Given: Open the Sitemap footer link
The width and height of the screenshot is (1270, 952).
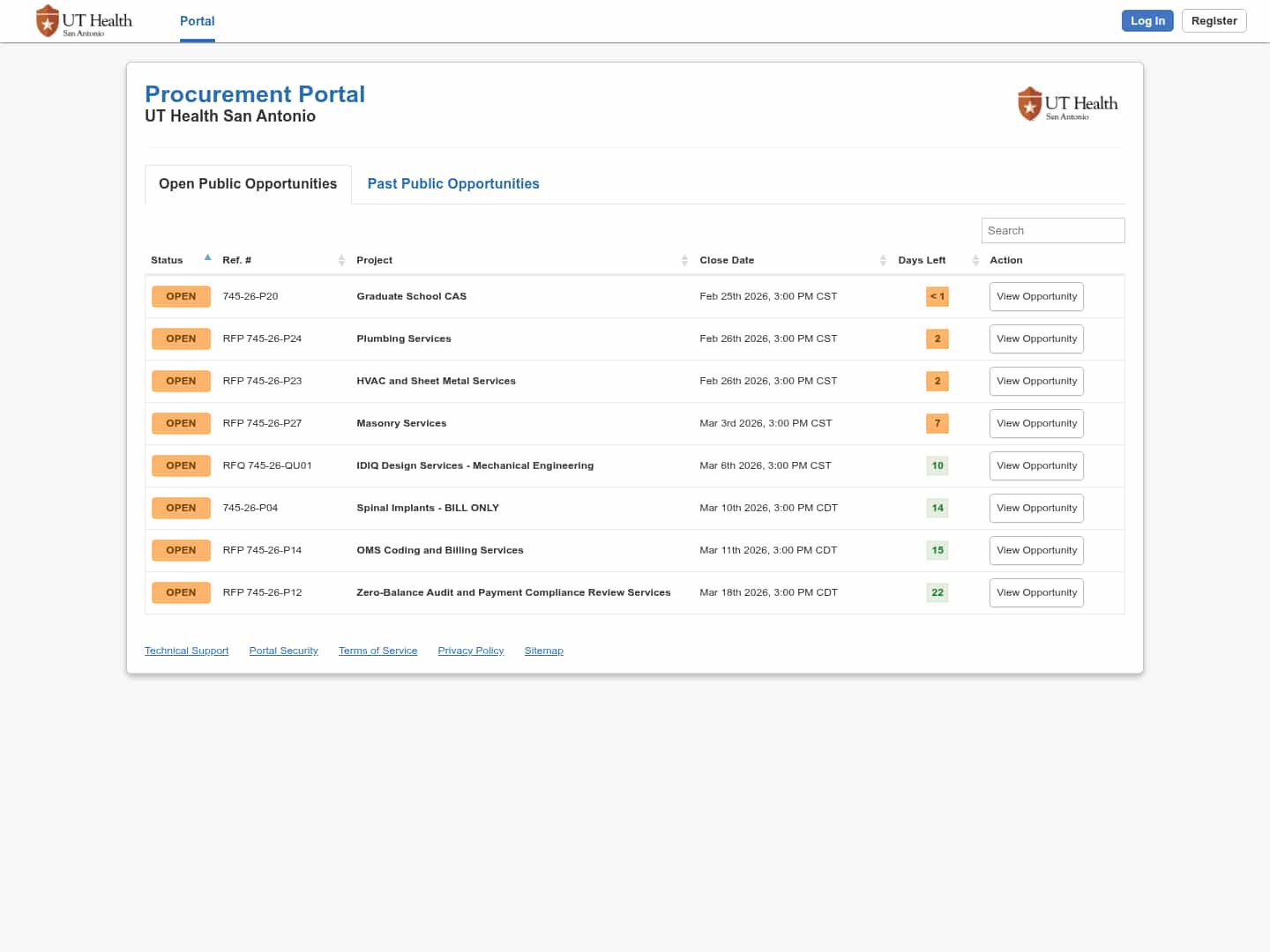Looking at the screenshot, I should 543,651.
